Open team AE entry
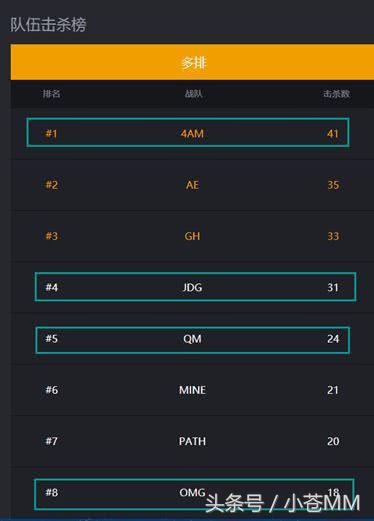The width and height of the screenshot is (374, 521). [192, 185]
